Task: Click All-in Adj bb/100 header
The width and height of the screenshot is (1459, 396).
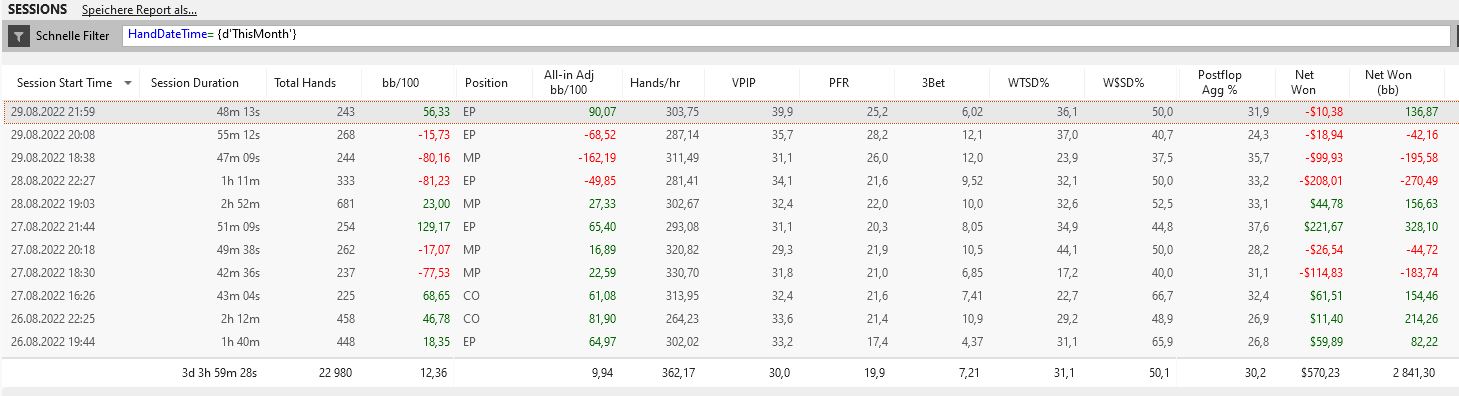Action: (568, 82)
